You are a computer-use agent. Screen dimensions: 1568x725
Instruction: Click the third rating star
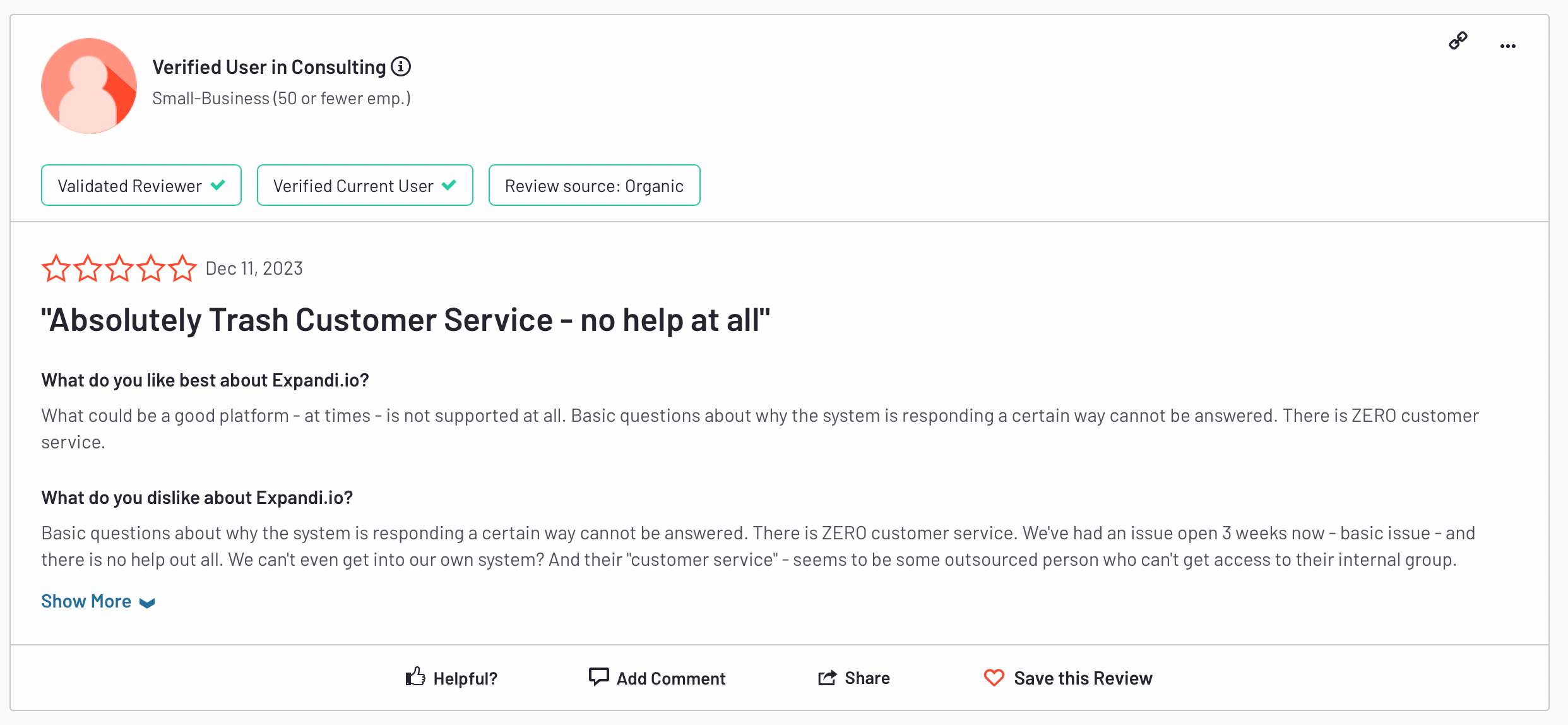pyautogui.click(x=119, y=268)
